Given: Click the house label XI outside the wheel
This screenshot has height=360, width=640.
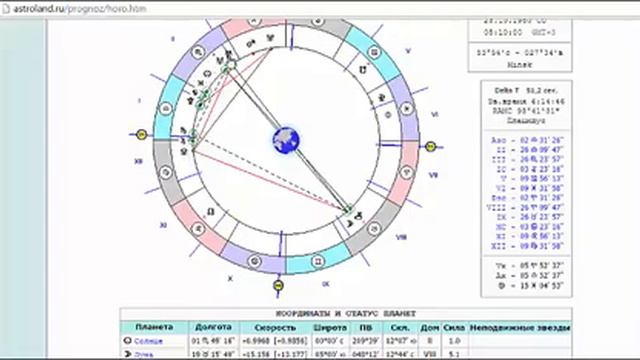Looking at the screenshot, I should [163, 225].
